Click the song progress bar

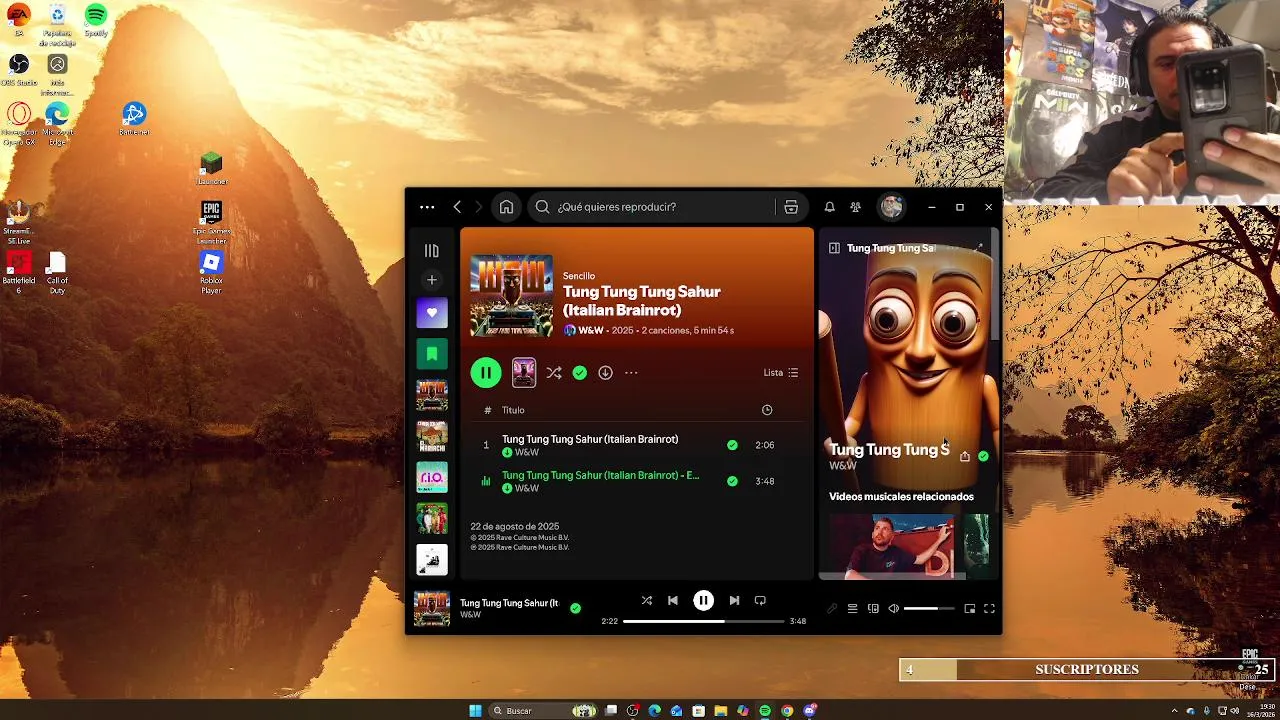pos(704,621)
